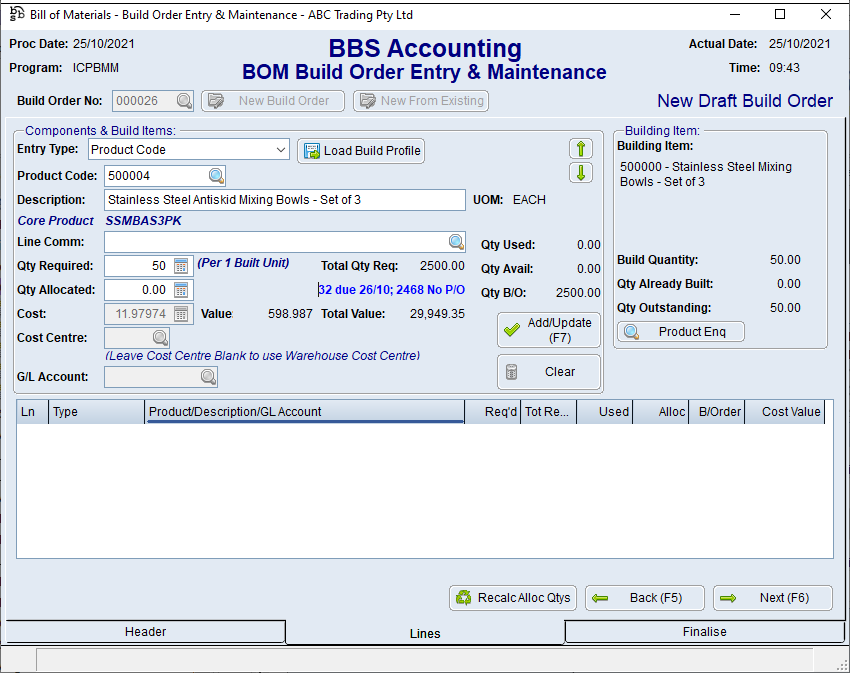Go to Next (F6) step
Image resolution: width=850 pixels, height=673 pixels.
(772, 598)
